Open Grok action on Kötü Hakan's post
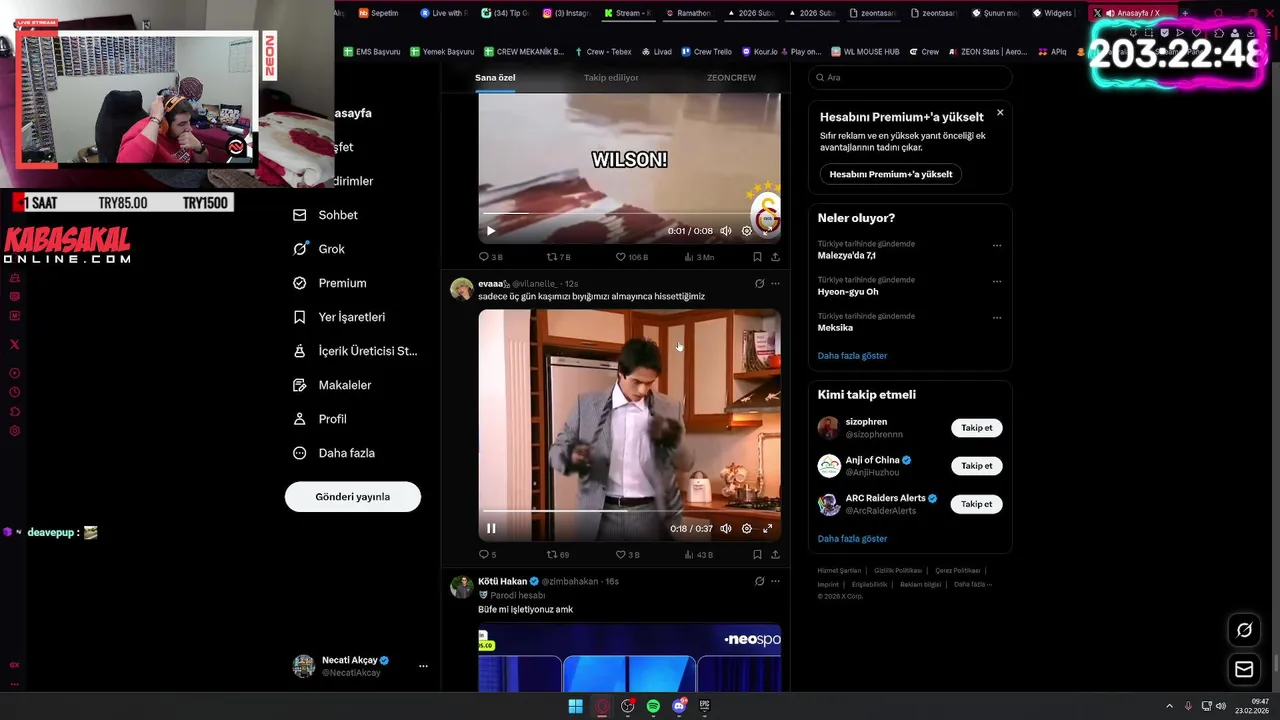This screenshot has height=720, width=1280. tap(759, 581)
